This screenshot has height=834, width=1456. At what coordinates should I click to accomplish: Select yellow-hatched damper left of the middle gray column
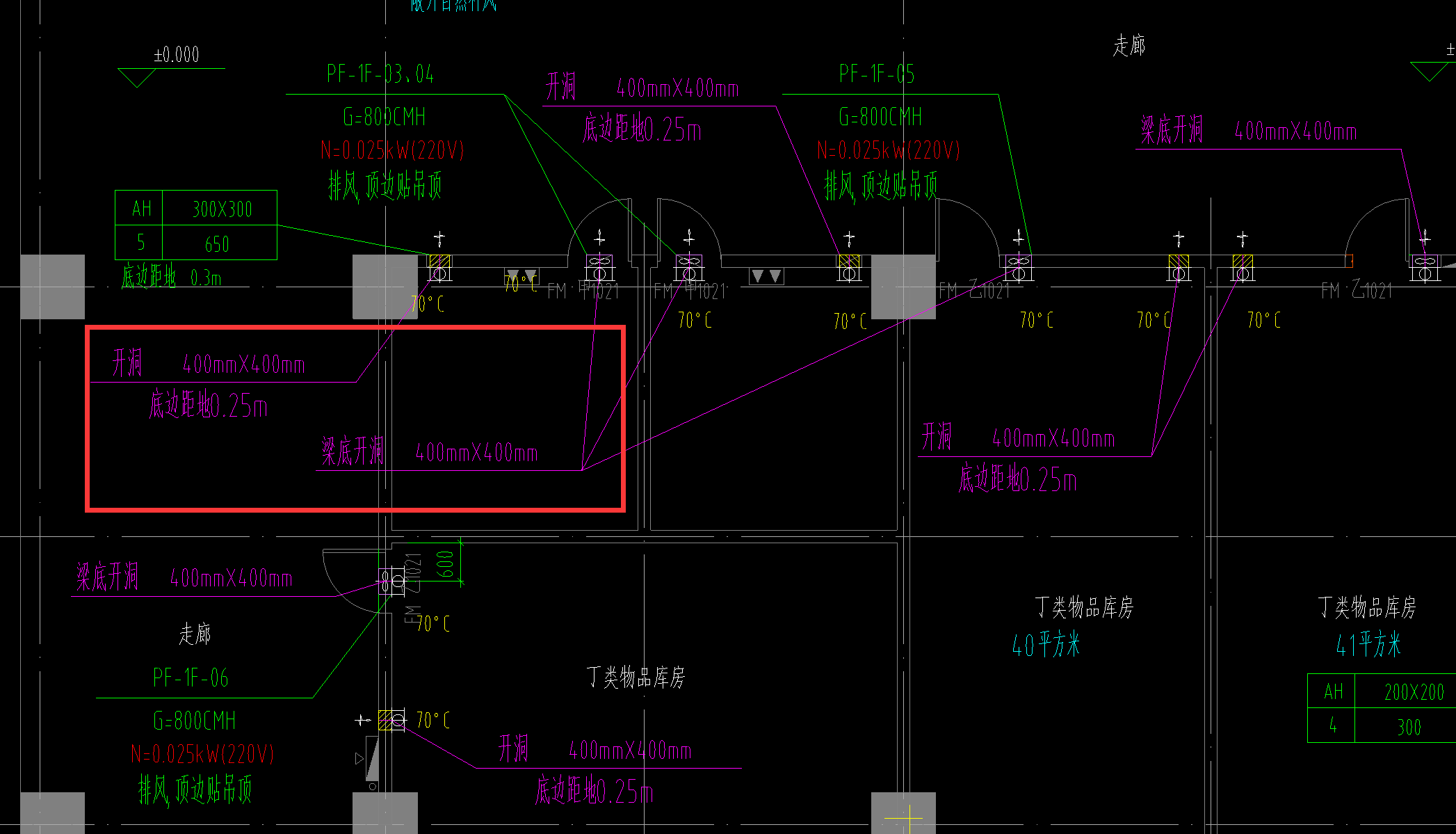[849, 268]
